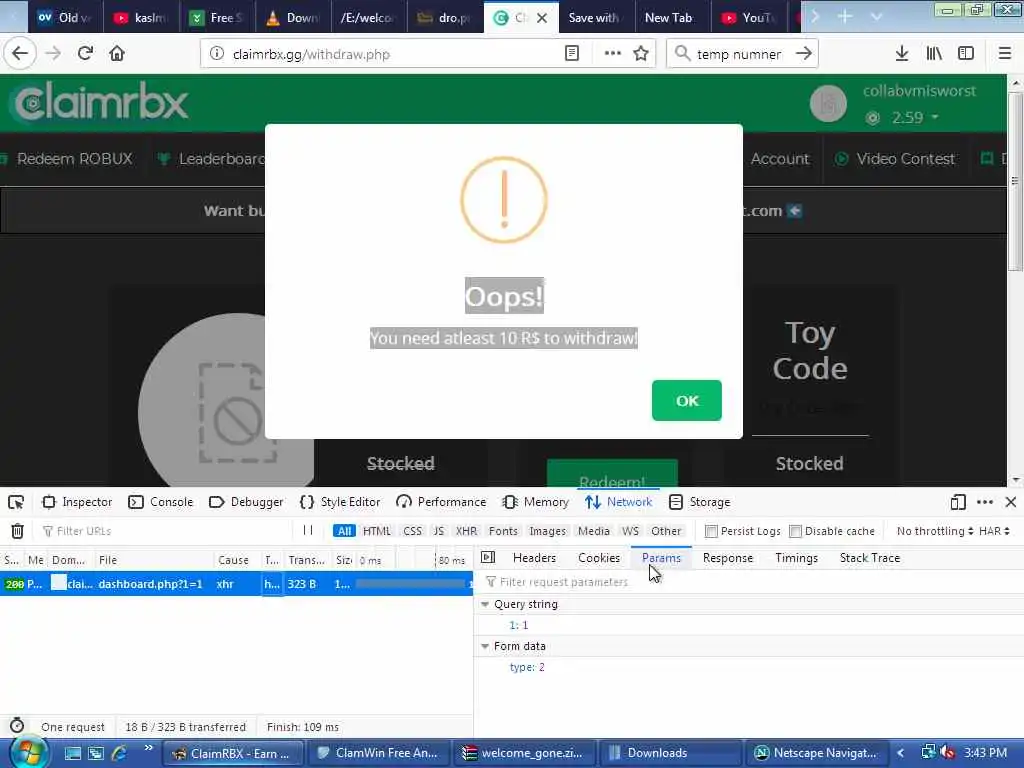1024x768 pixels.
Task: Toggle the request details pane icon
Action: 488,557
